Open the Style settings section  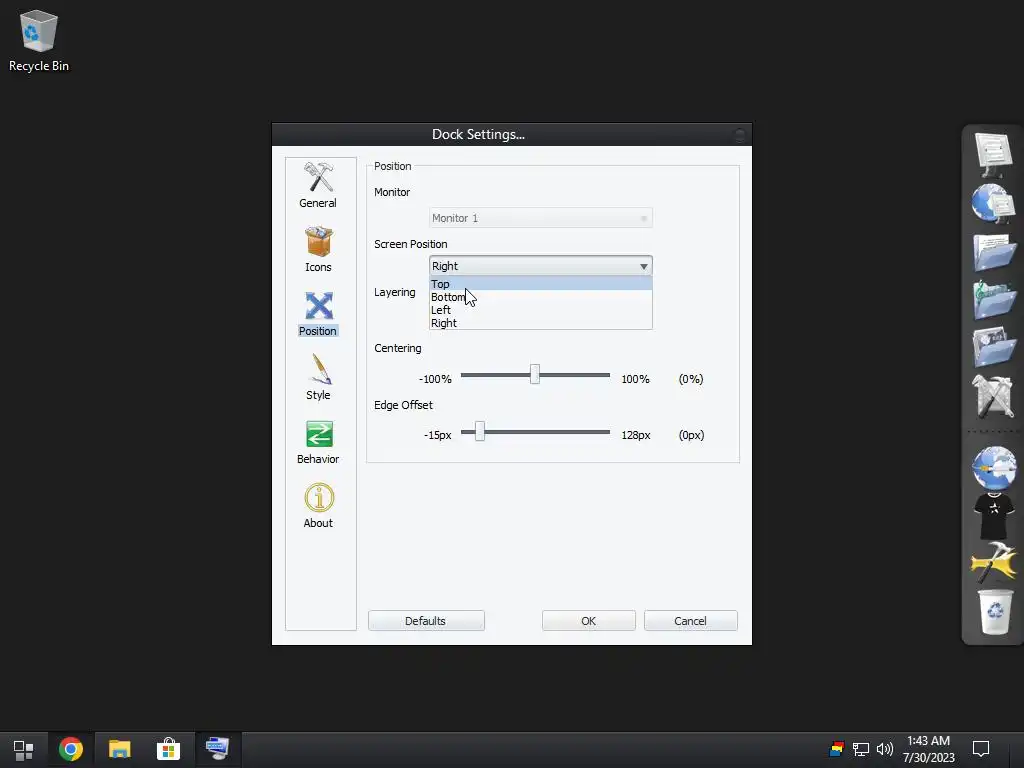[318, 377]
